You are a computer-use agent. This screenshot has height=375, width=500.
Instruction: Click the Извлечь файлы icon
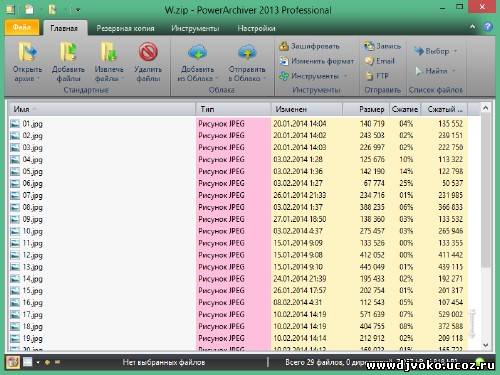(109, 52)
